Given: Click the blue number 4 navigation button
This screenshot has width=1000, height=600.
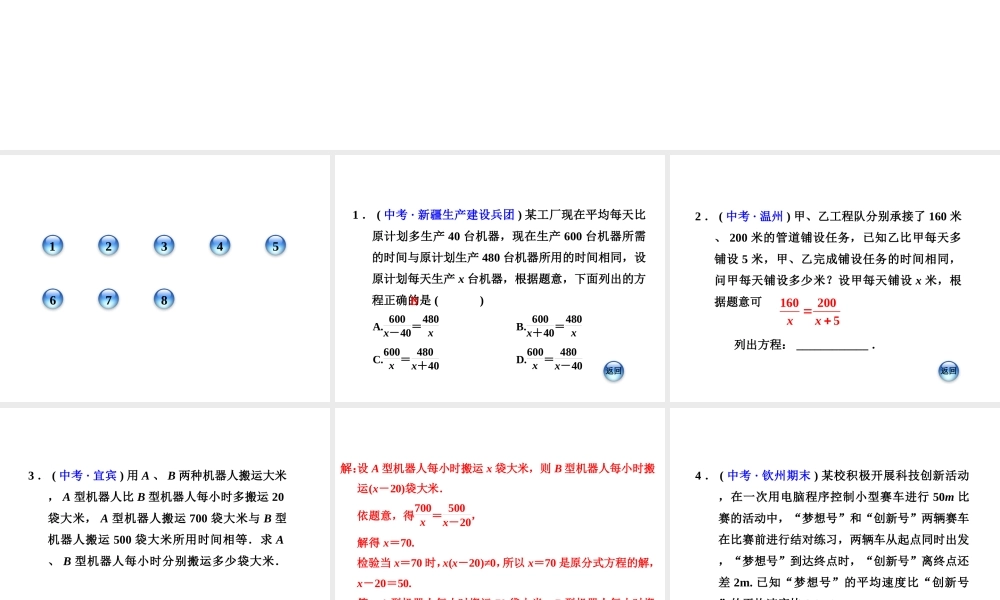Looking at the screenshot, I should click(x=220, y=245).
